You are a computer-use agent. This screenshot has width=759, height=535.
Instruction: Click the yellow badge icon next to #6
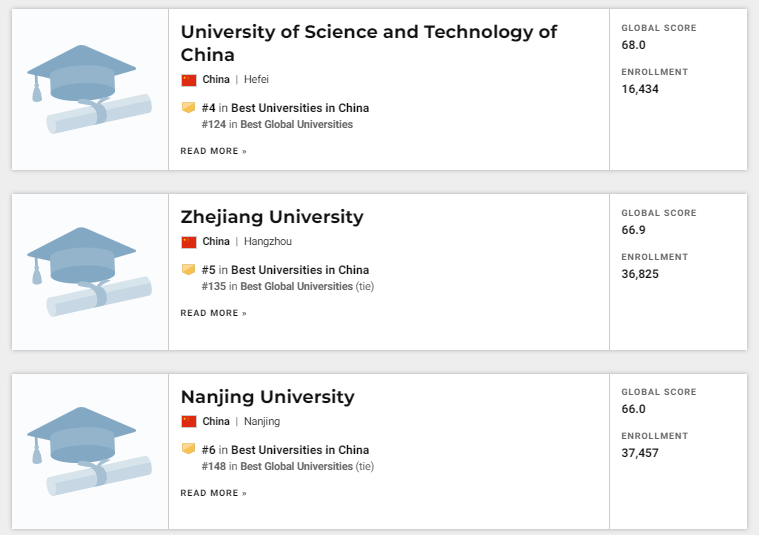click(x=188, y=449)
